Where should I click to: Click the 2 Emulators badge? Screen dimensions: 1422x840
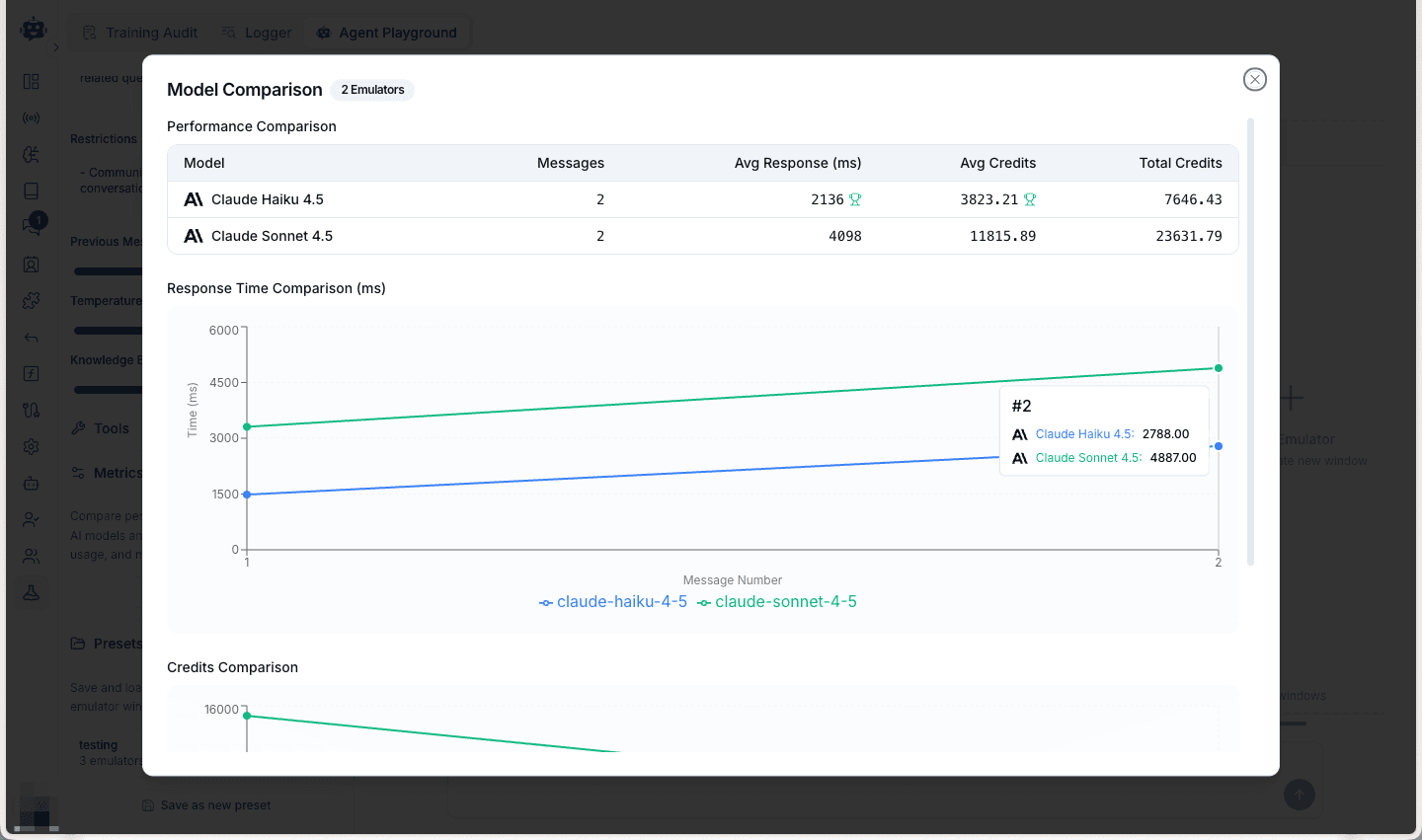pos(372,90)
